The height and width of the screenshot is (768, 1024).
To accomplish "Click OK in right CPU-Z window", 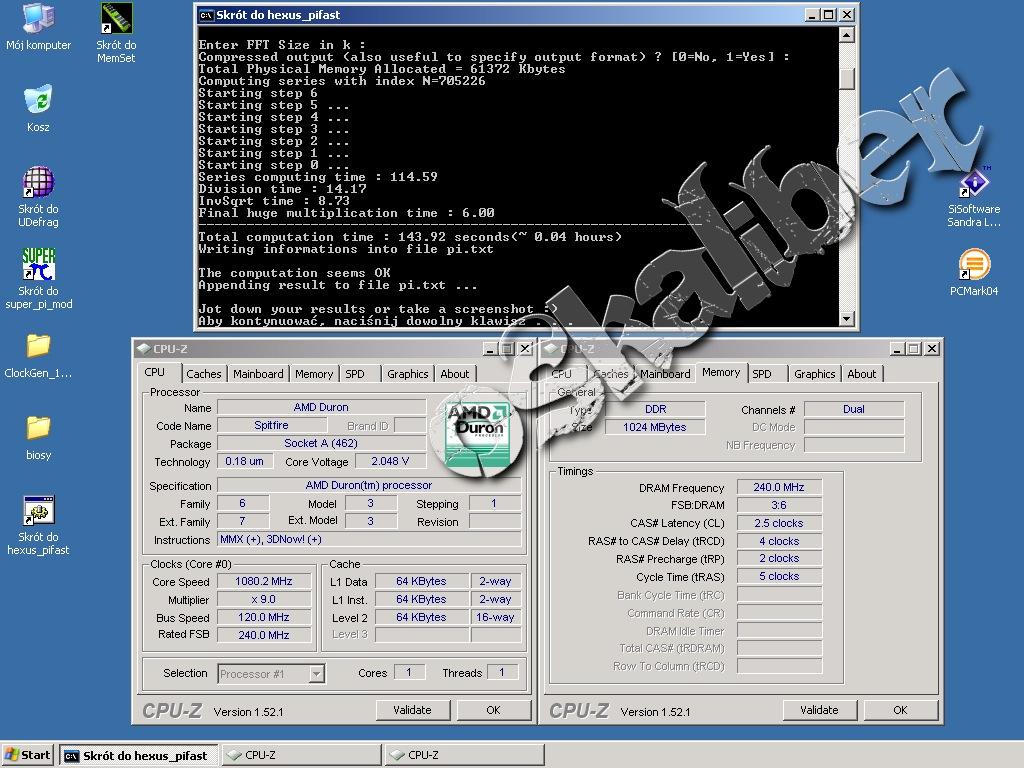I will [901, 710].
